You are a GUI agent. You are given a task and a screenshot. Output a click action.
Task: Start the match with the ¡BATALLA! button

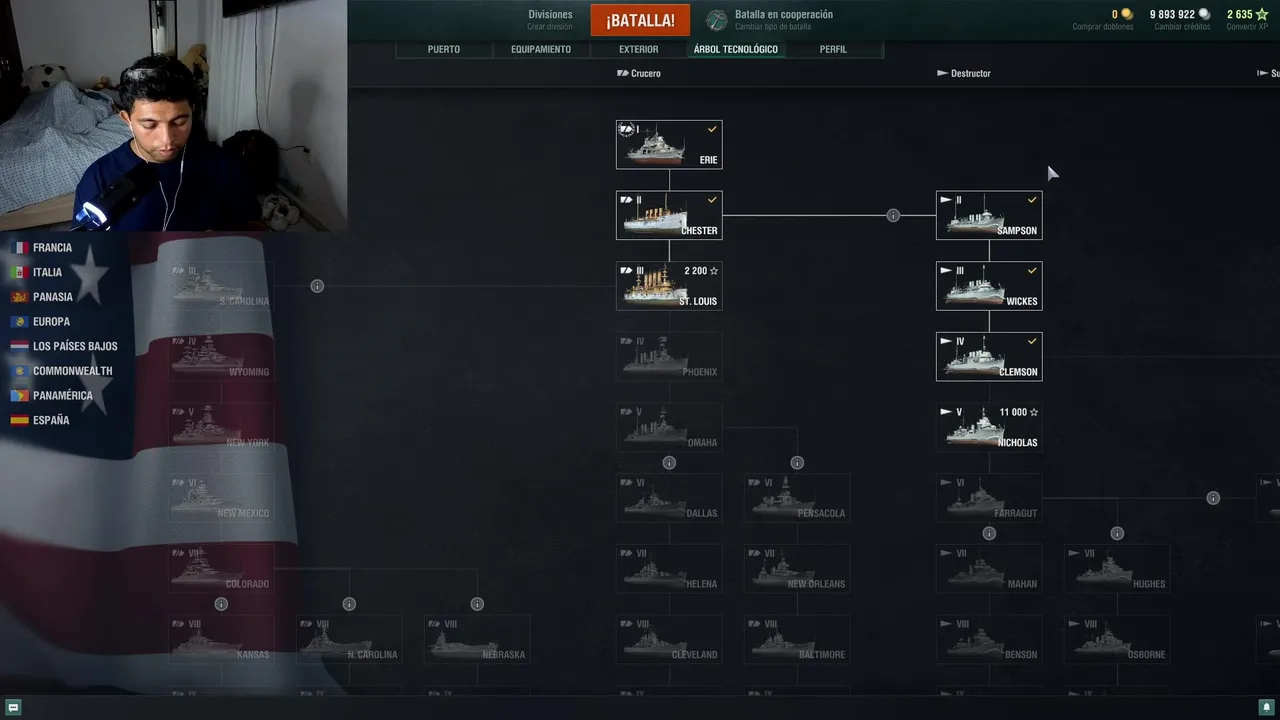(x=640, y=20)
